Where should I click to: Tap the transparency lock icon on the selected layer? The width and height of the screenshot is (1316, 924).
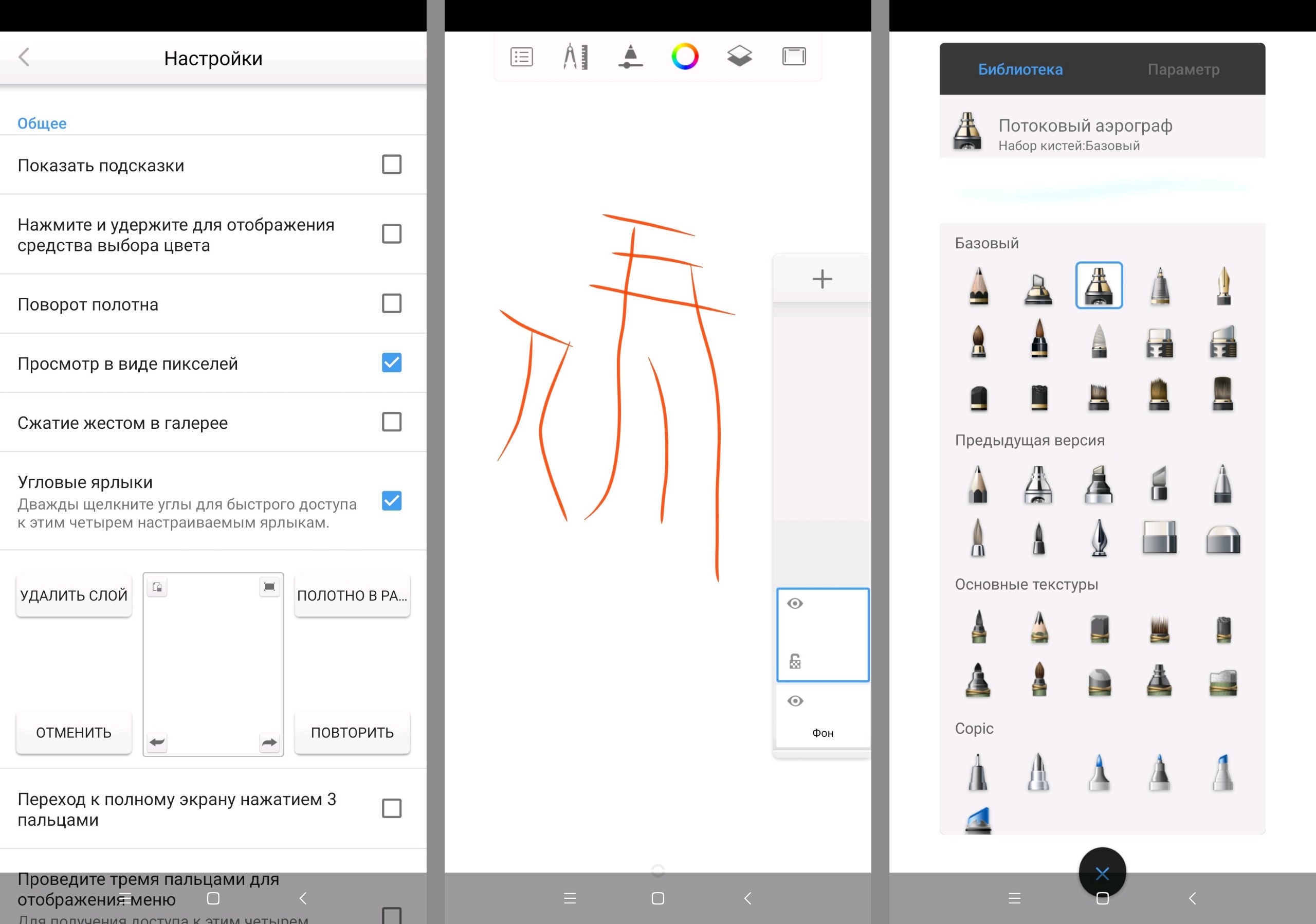coord(794,661)
